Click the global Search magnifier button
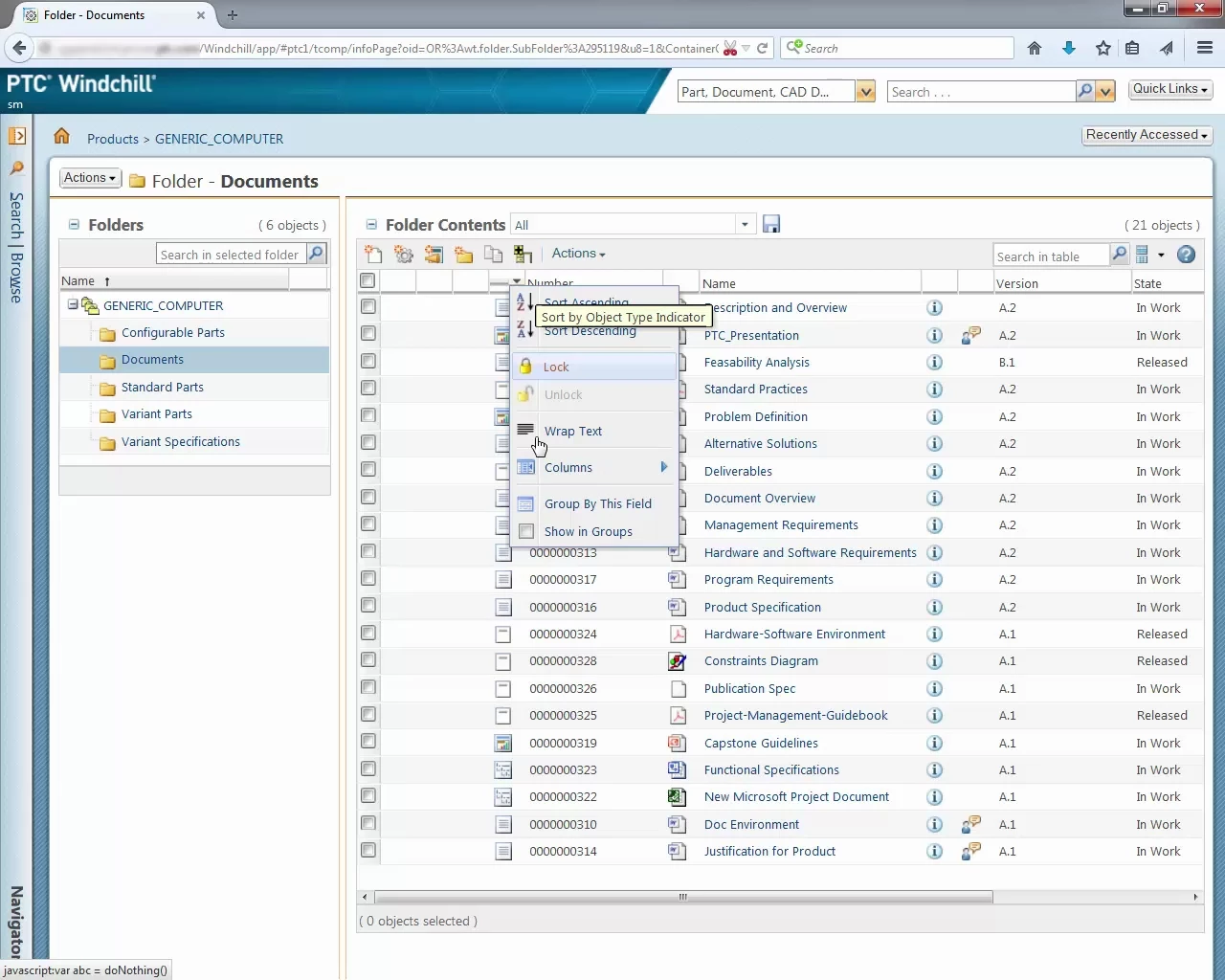 click(1085, 91)
